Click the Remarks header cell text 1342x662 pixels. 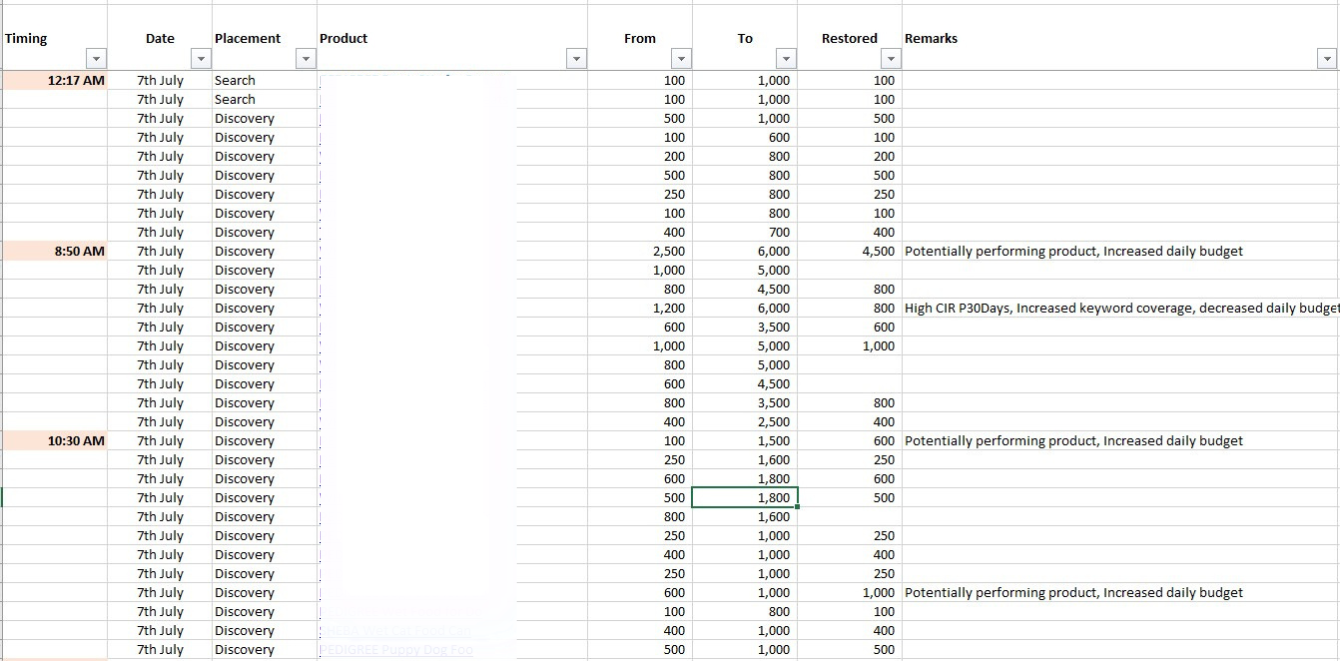pyautogui.click(x=931, y=38)
